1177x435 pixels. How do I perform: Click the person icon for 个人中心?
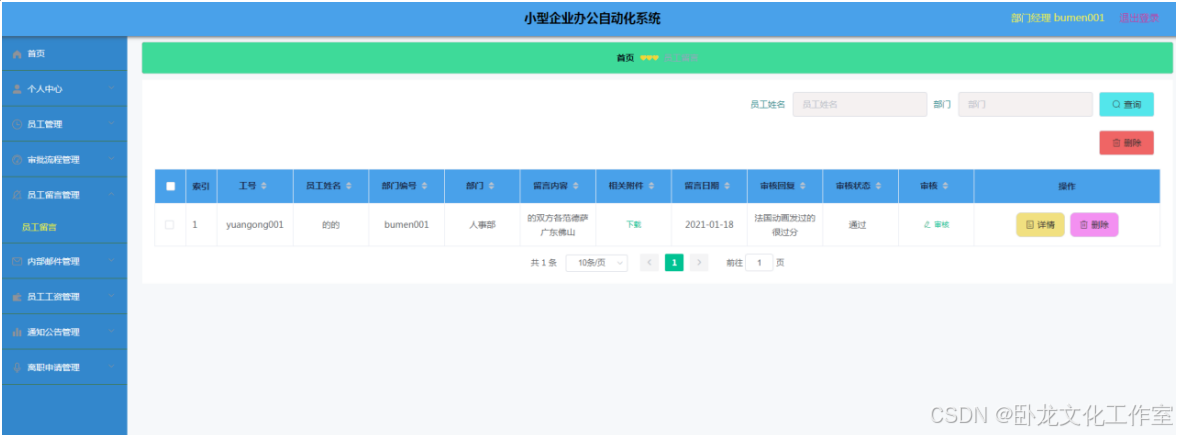pos(17,89)
